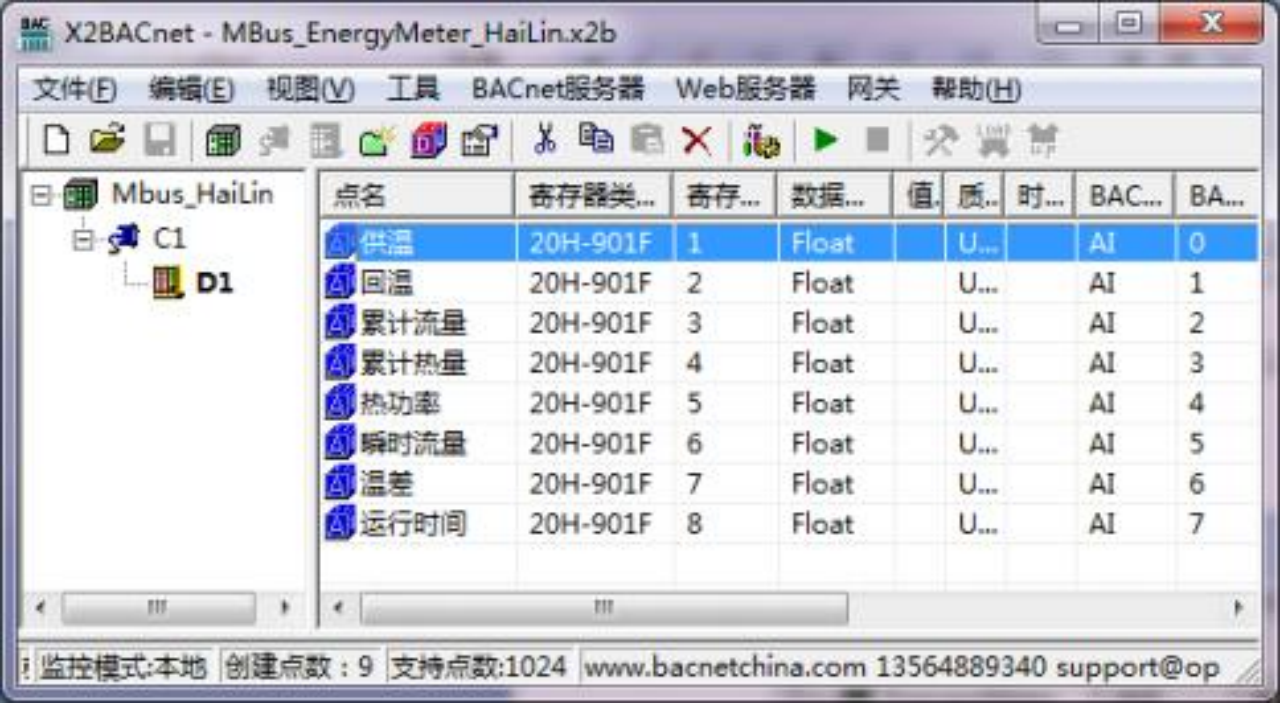The width and height of the screenshot is (1280, 703).
Task: Select the 温差 row name
Action: 386,483
